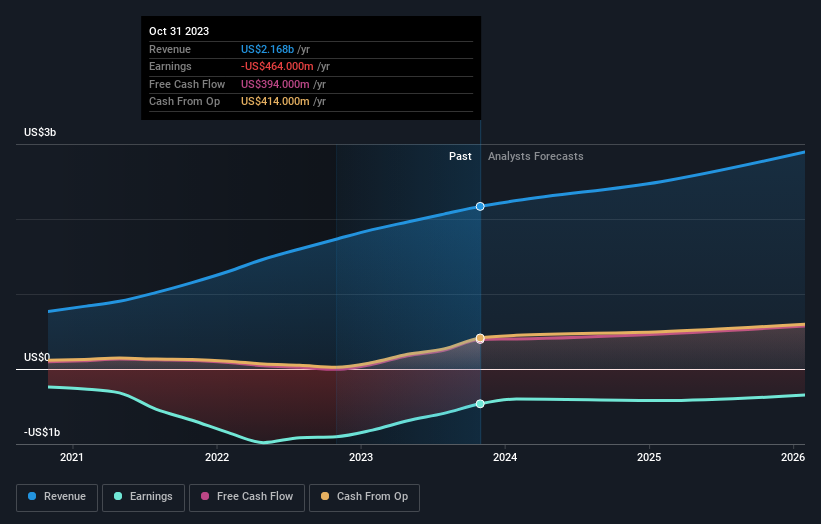This screenshot has height=524, width=821.
Task: Click the Revenue row label in tooltip
Action: (170, 49)
